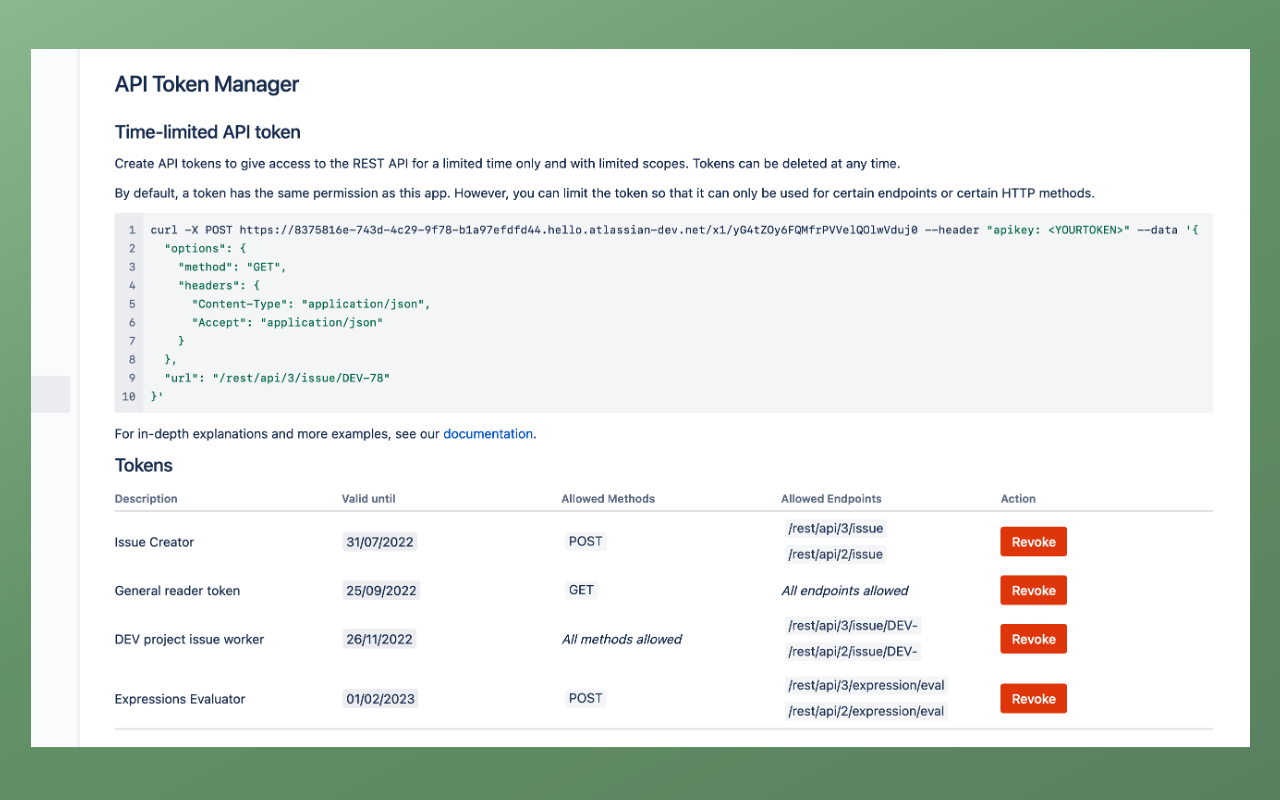Screen dimensions: 1280x800
Task: Select the /rest/api/2/issue endpoint chip
Action: tap(835, 554)
